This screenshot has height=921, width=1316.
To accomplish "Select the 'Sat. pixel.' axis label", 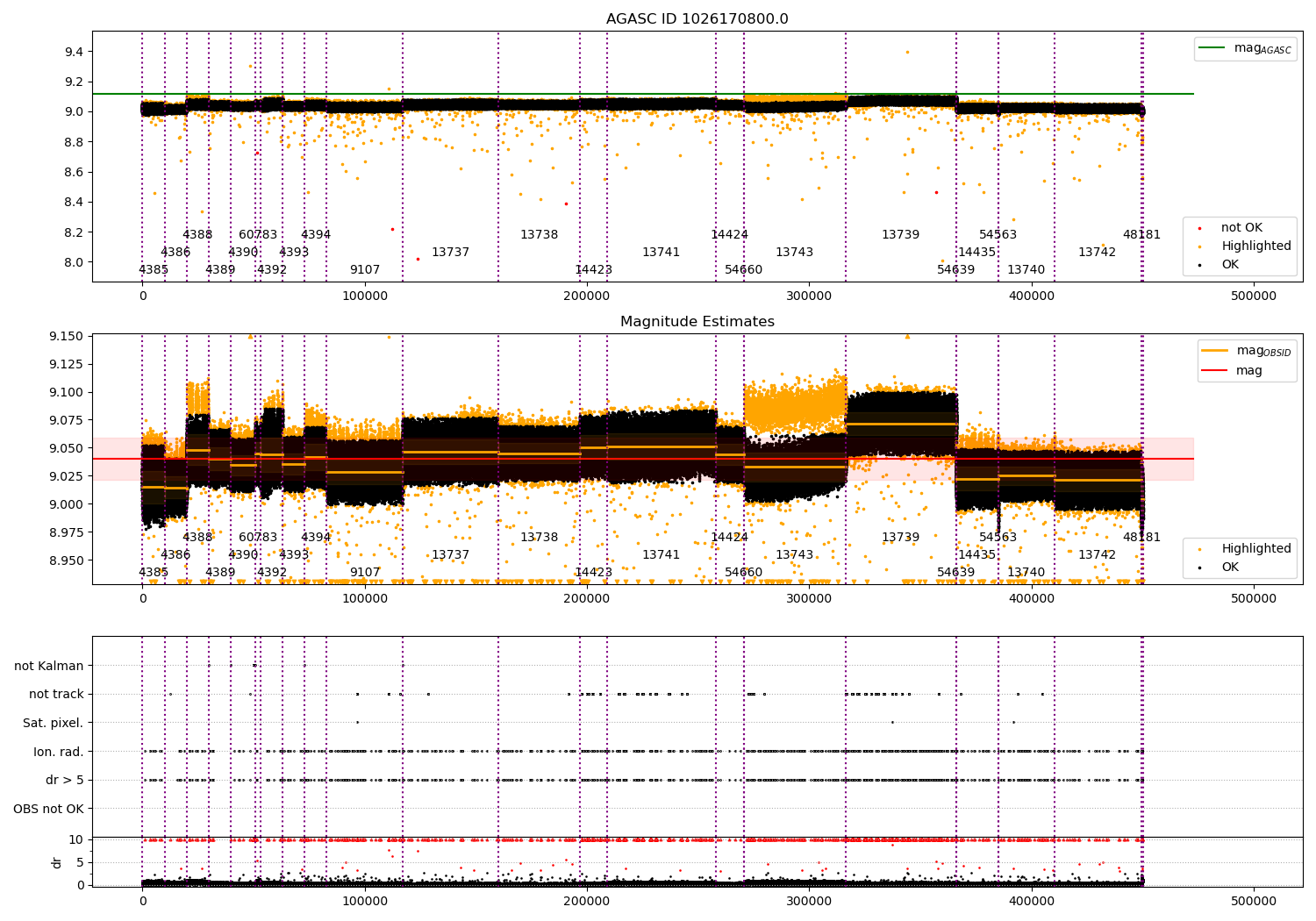I will point(54,723).
